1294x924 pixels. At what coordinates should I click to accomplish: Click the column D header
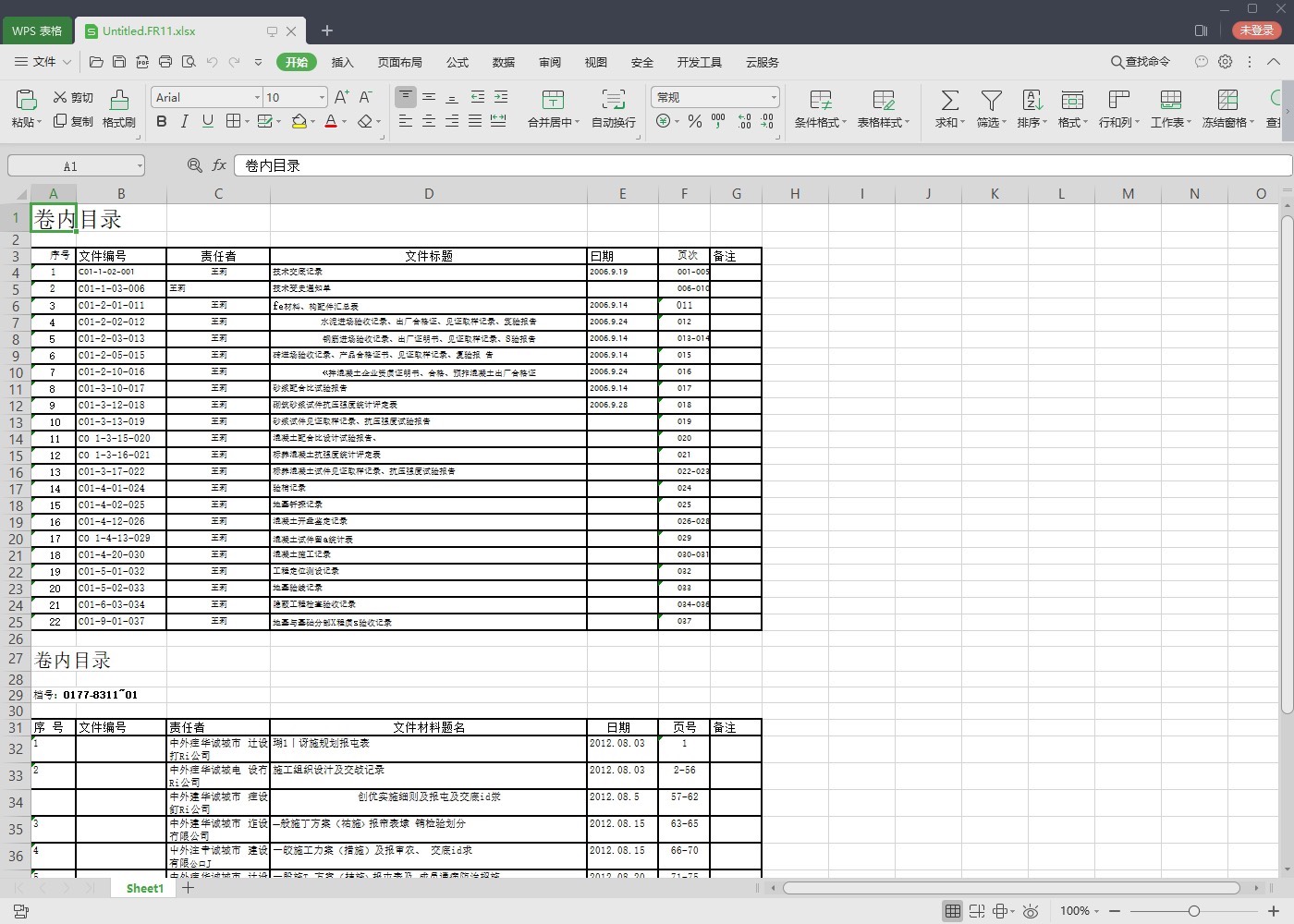(429, 194)
